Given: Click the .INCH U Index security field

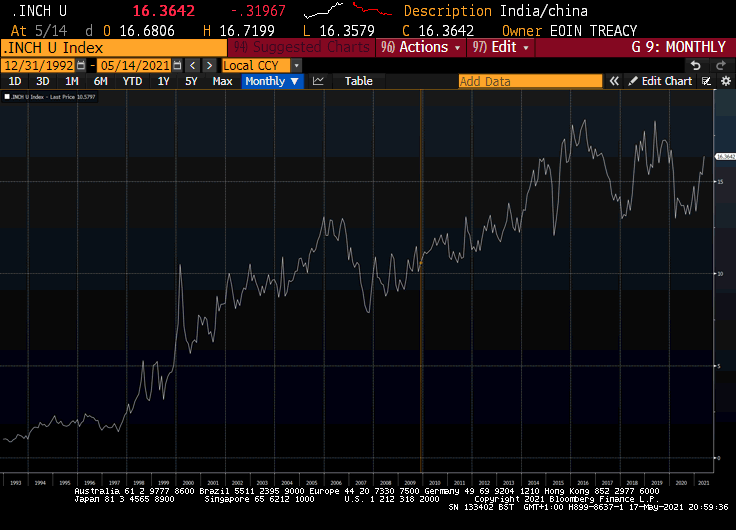Looking at the screenshot, I should coord(114,47).
